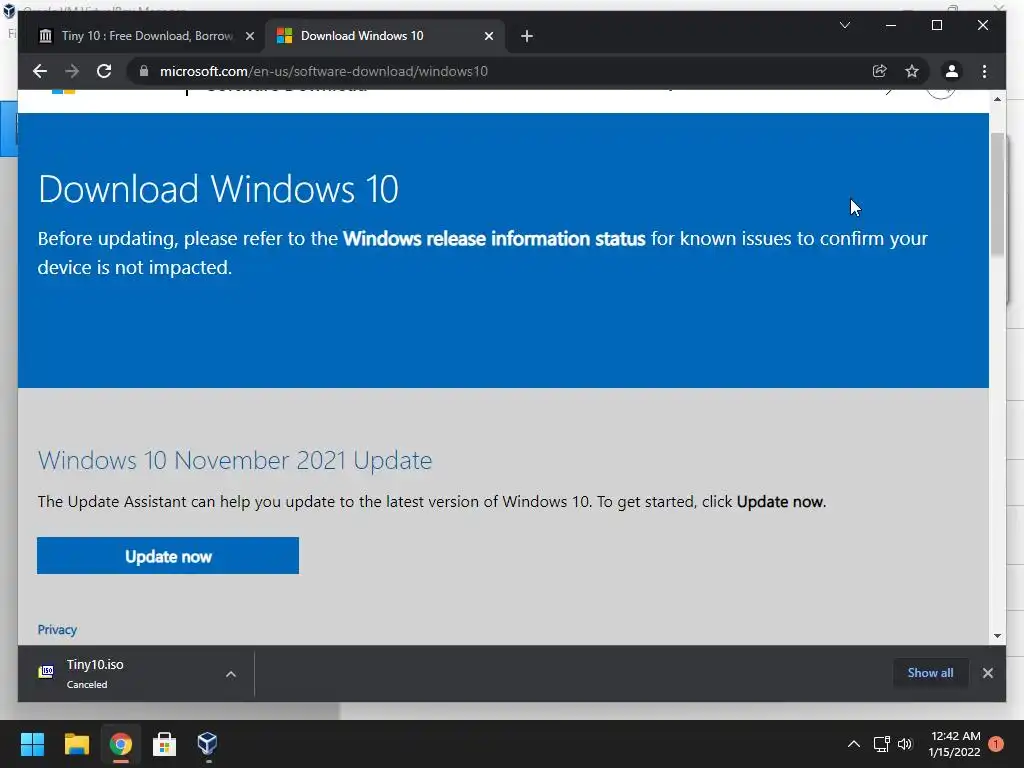Click the Download Windows 10 heading

point(218,189)
